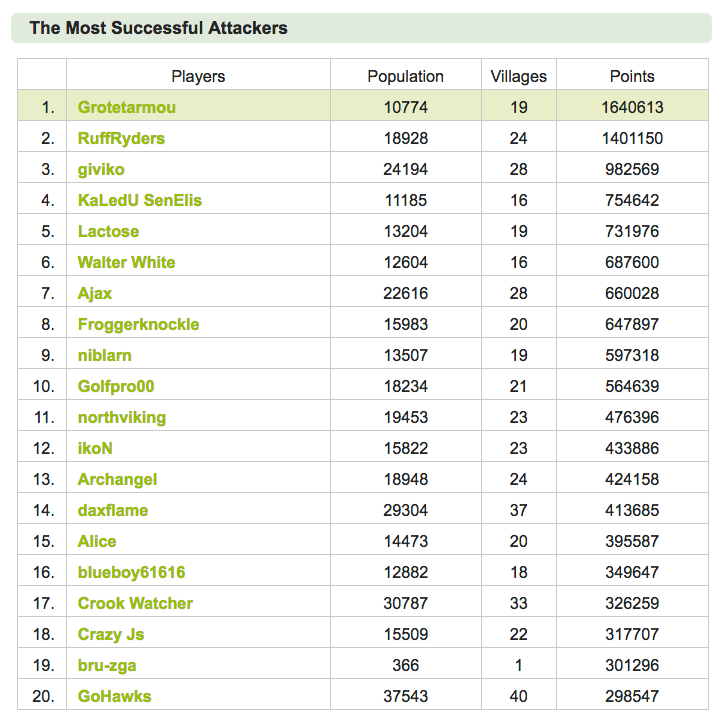Click the bru-zga player name
The image size is (721, 717).
pos(107,665)
